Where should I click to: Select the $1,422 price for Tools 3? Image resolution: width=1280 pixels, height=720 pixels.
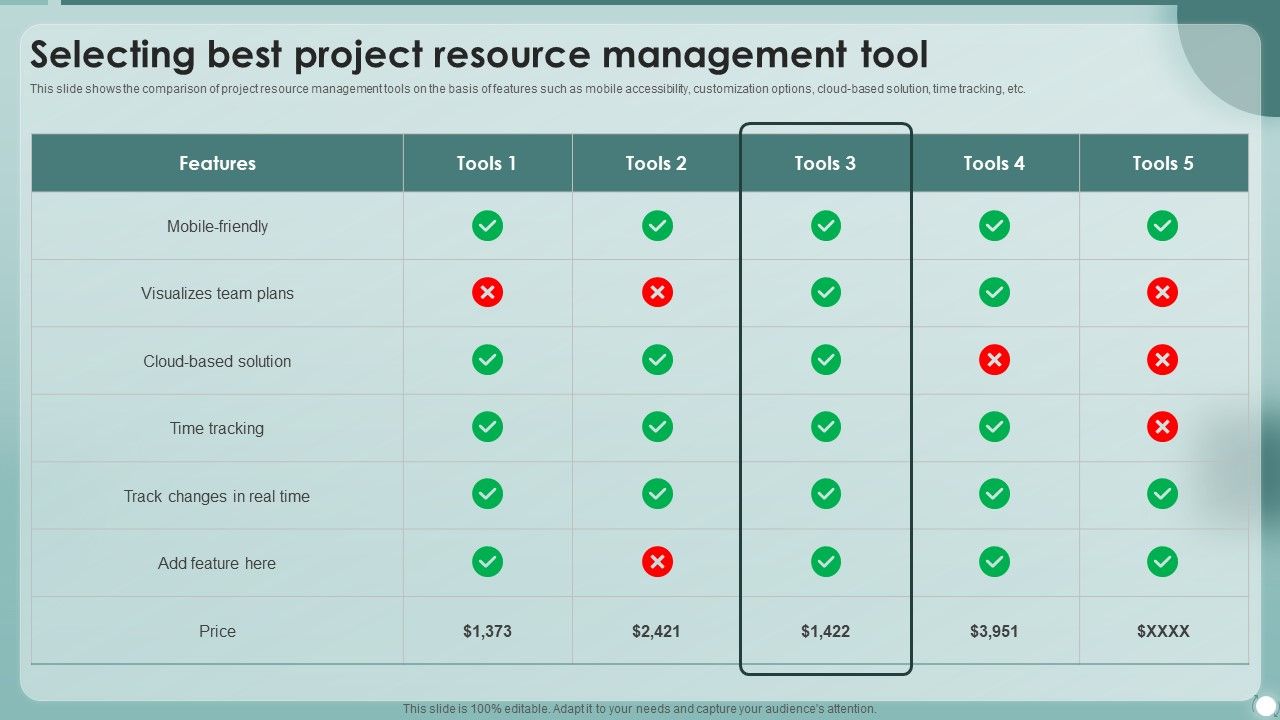(825, 631)
